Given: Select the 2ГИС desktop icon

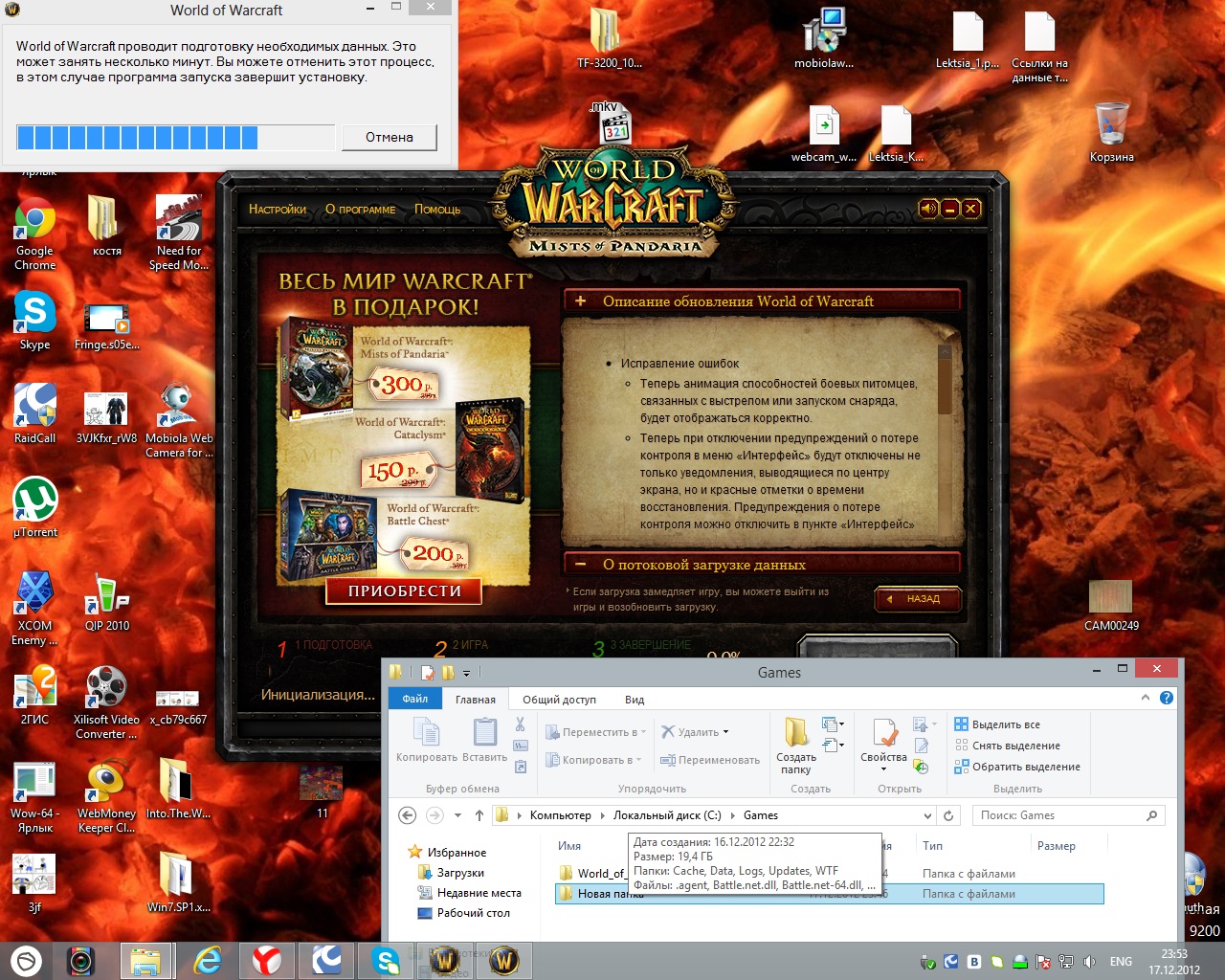Looking at the screenshot, I should click(34, 695).
